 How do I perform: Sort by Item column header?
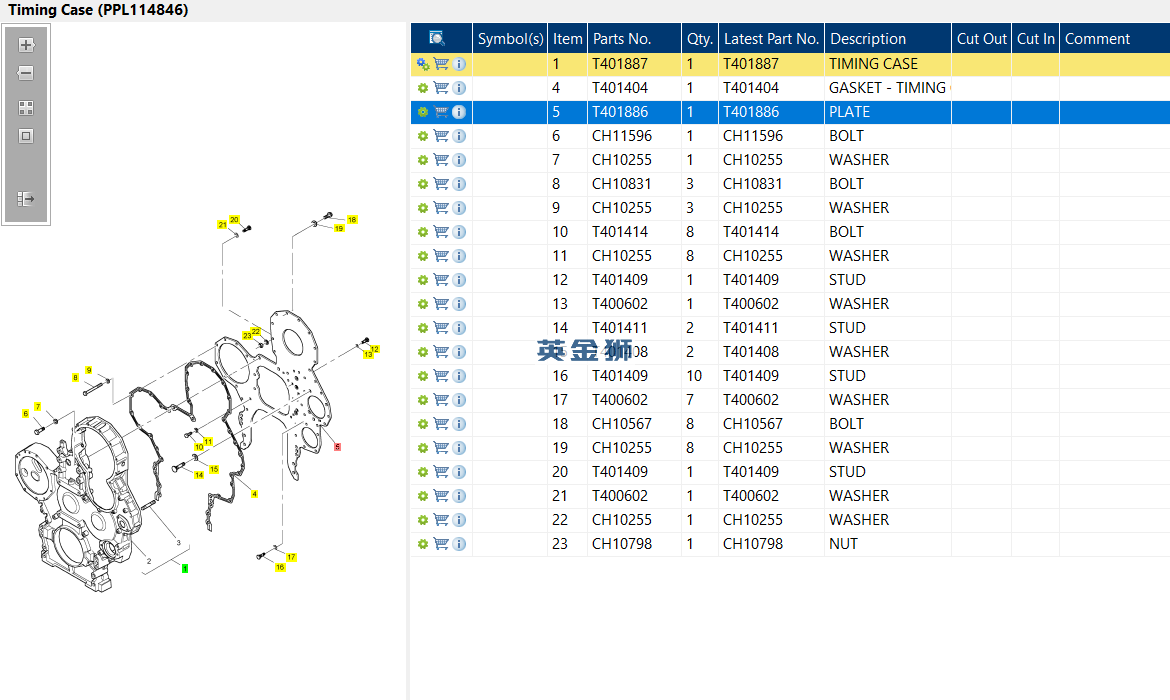click(x=567, y=39)
